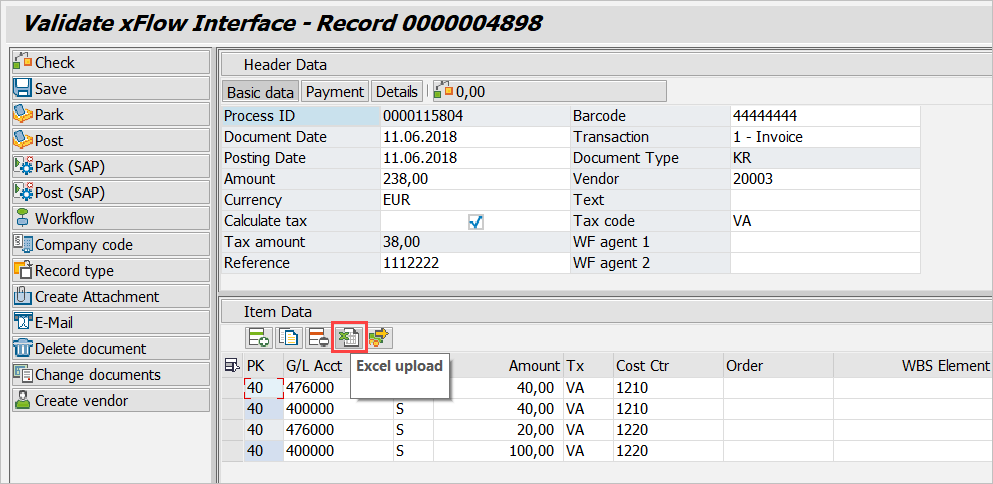Click the Delete document button
Image resolution: width=993 pixels, height=484 pixels.
[x=111, y=348]
